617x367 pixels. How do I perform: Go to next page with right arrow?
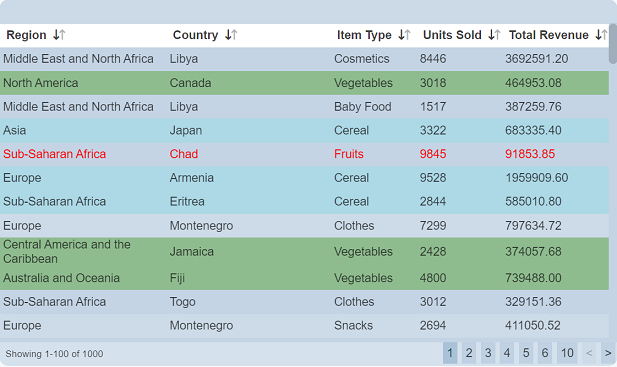(608, 353)
